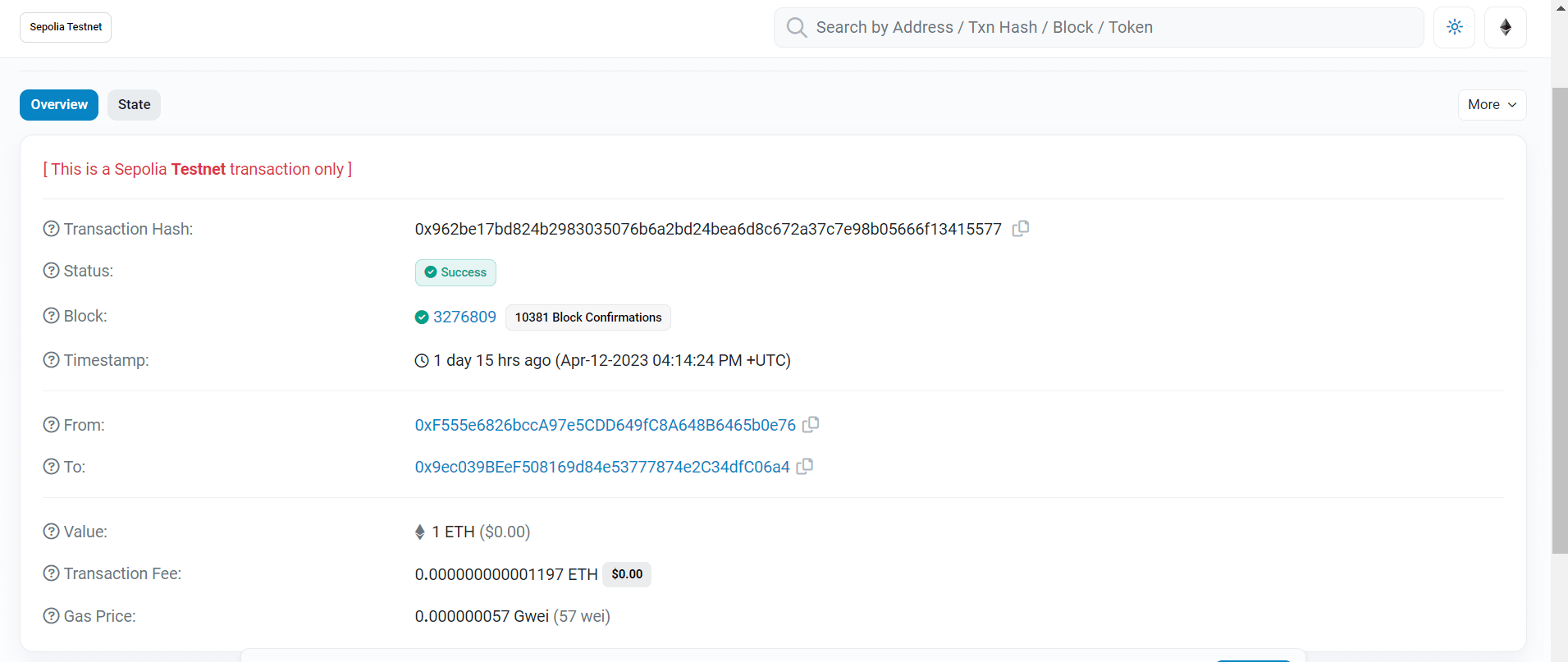1568x662 pixels.
Task: Click help icon beside Transaction Fee
Action: pos(51,573)
